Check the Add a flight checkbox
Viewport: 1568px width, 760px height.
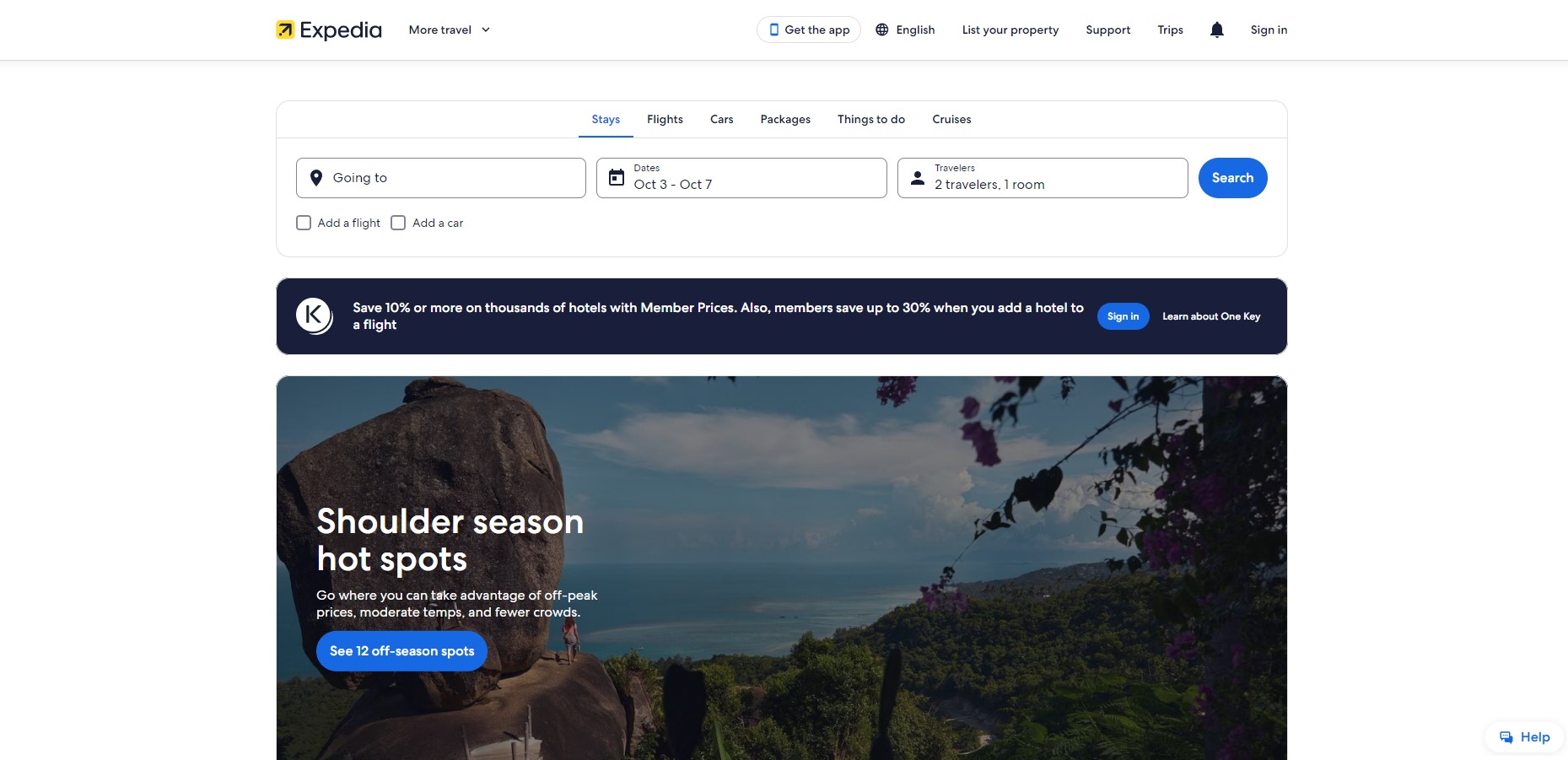click(304, 223)
